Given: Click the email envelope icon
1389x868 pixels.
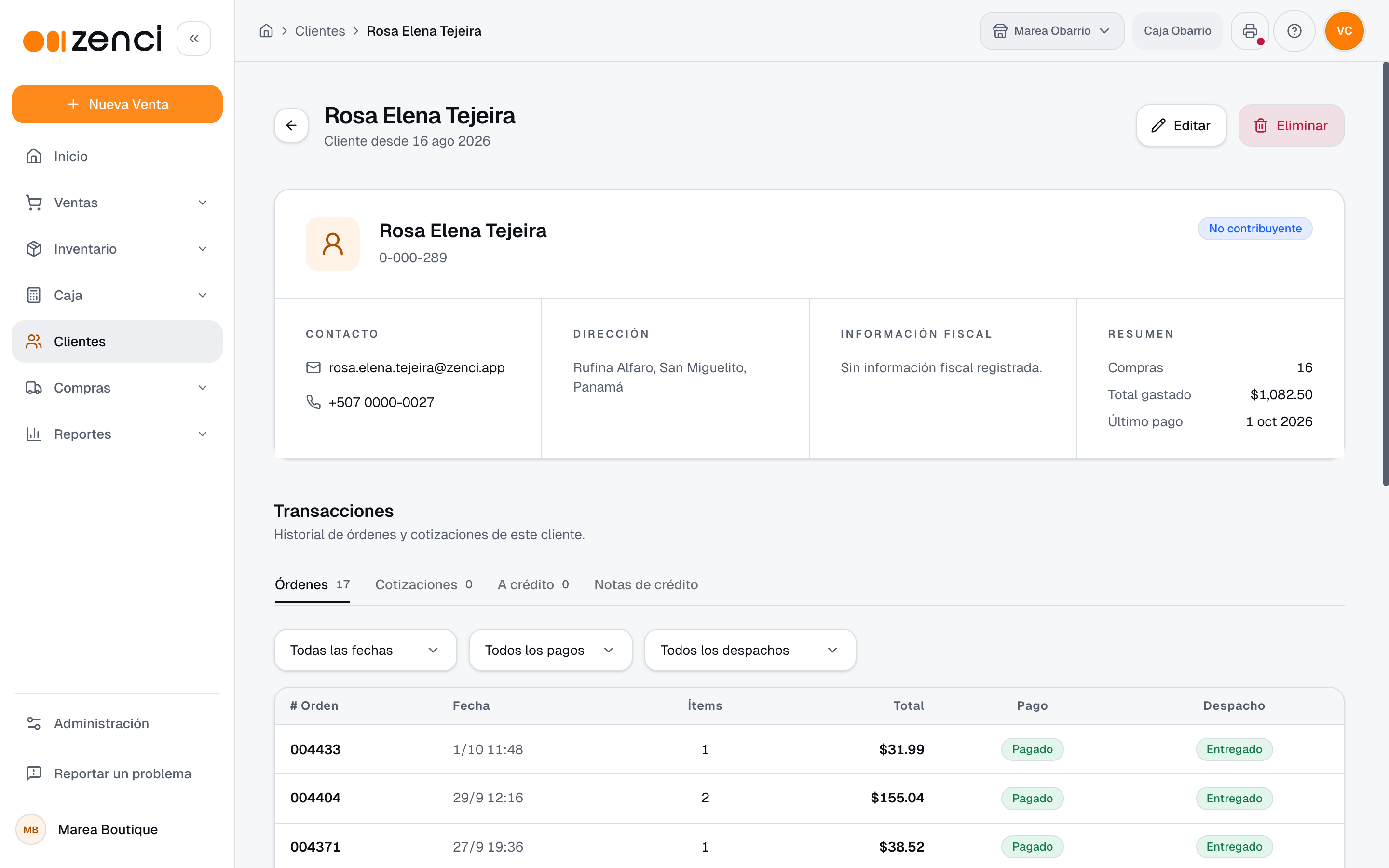Looking at the screenshot, I should pyautogui.click(x=313, y=367).
